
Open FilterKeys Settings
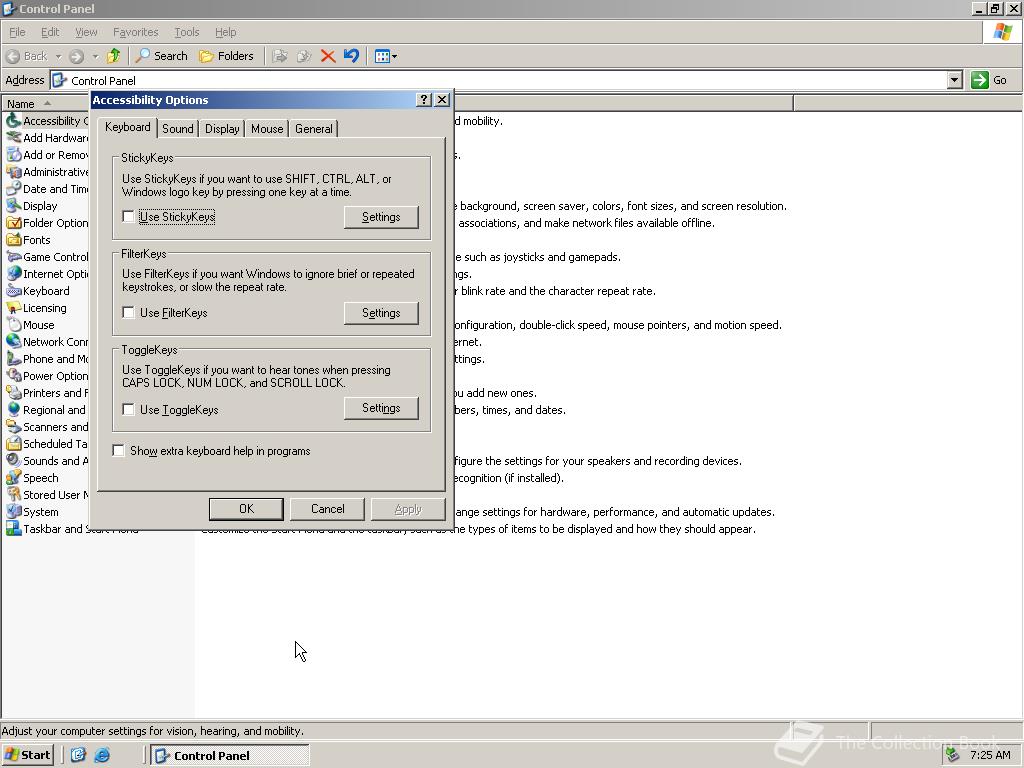pos(381,313)
